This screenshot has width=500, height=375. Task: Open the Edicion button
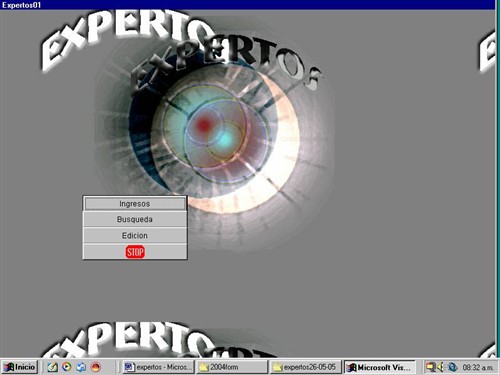click(135, 235)
